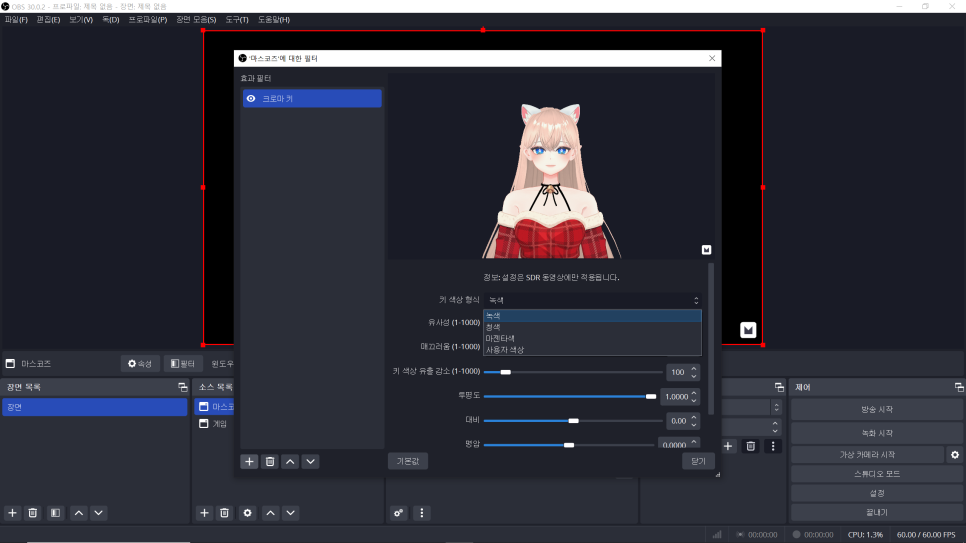Select 청색 in the key color list
Viewport: 966px width, 543px height.
coord(592,327)
